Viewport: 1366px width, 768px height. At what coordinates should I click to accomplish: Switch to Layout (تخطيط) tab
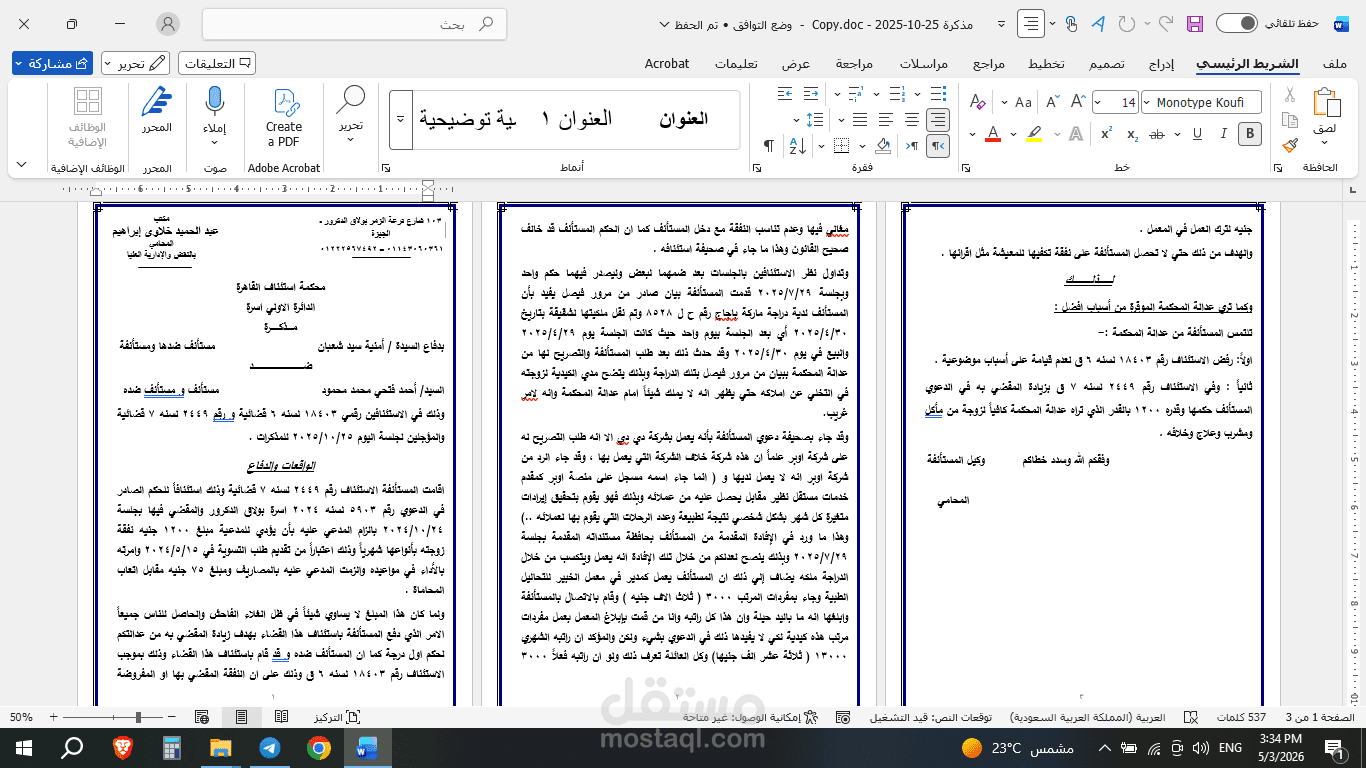(1047, 63)
